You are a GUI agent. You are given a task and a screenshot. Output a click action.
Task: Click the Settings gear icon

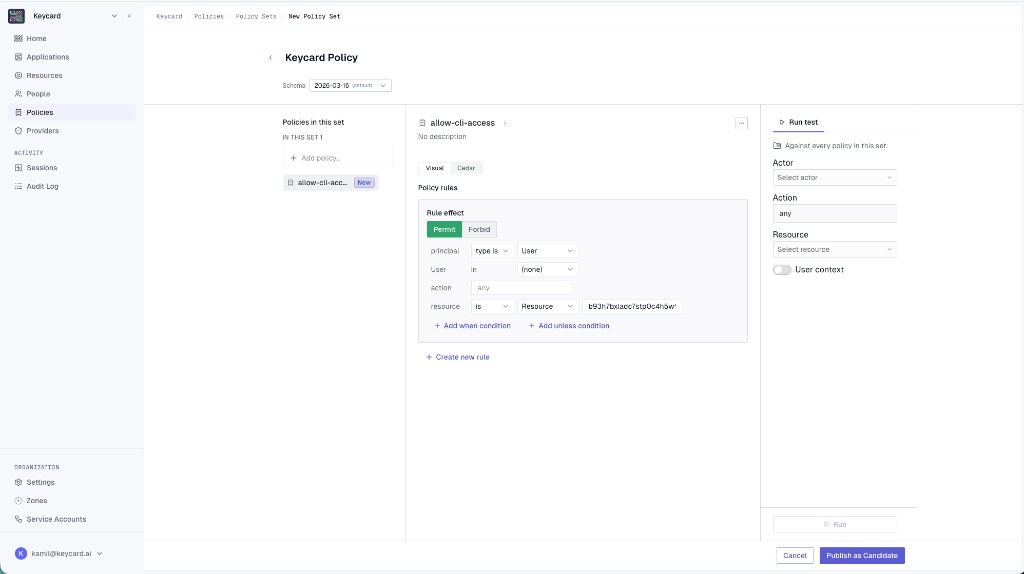[18, 482]
